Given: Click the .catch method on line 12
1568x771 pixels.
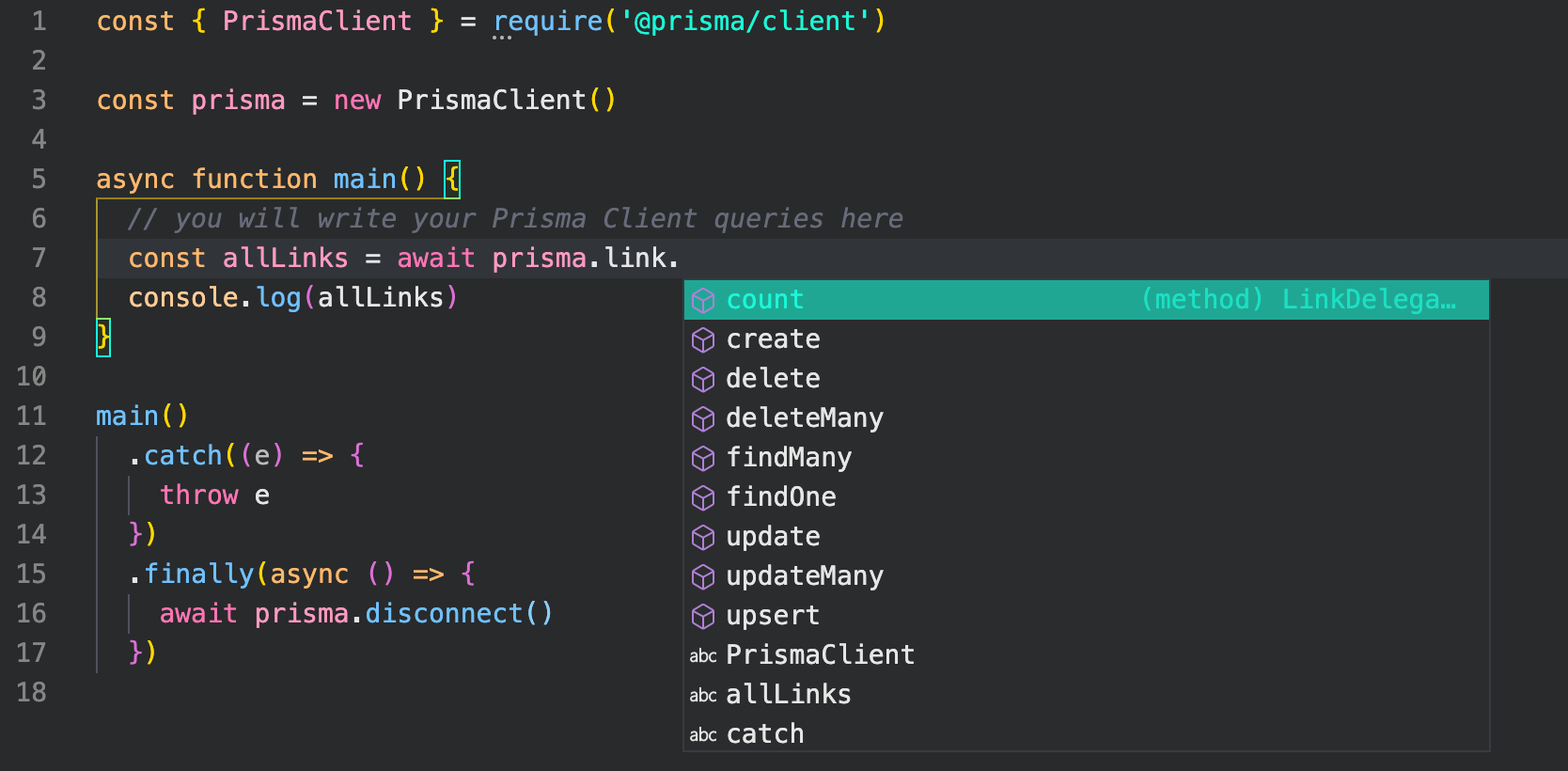Looking at the screenshot, I should pos(176,455).
